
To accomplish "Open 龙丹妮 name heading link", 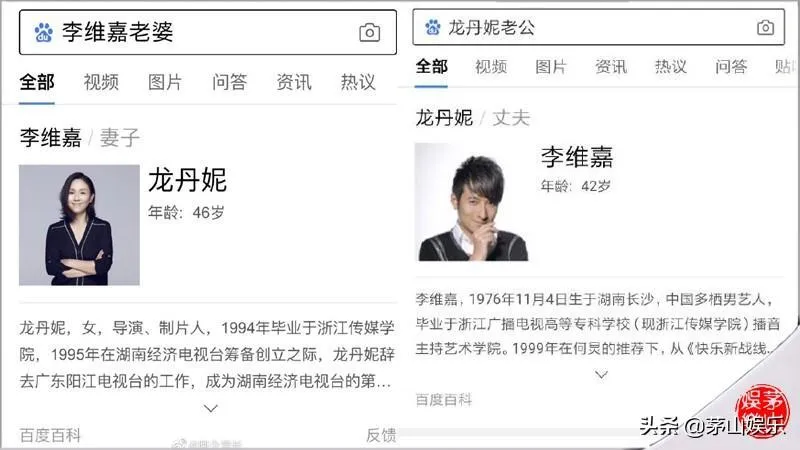I will [187, 180].
